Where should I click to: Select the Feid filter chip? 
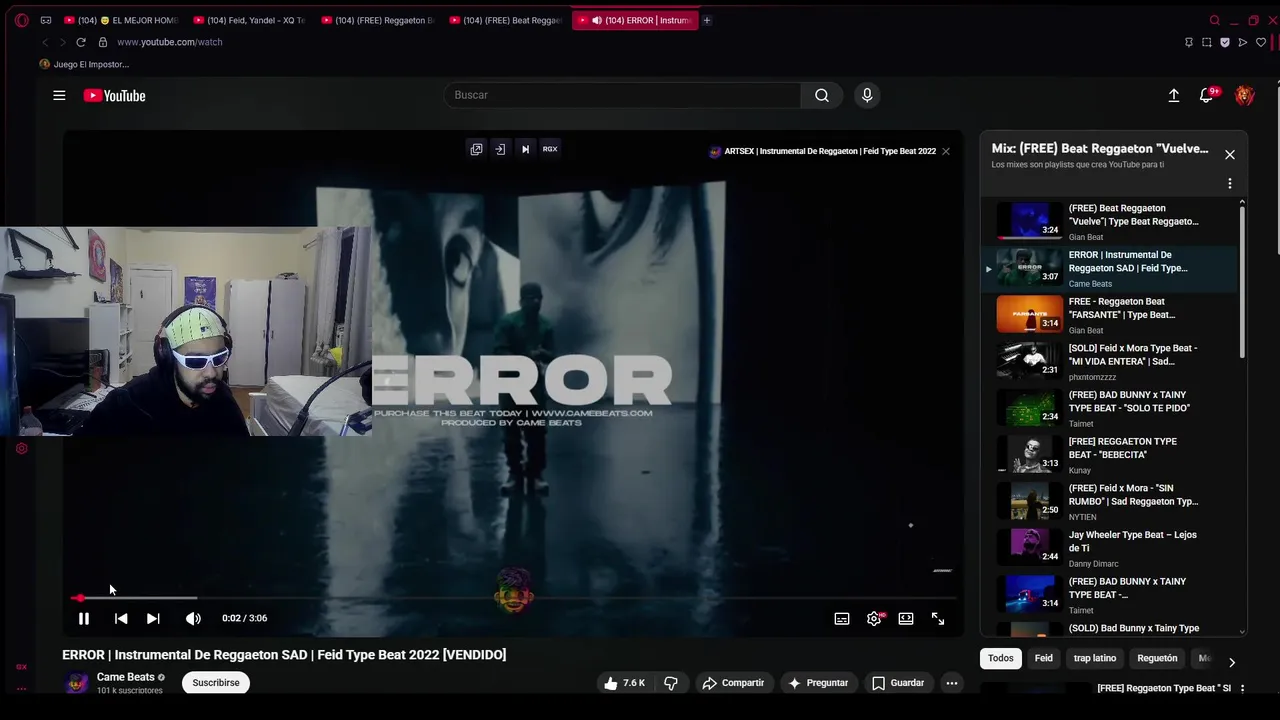[x=1043, y=658]
